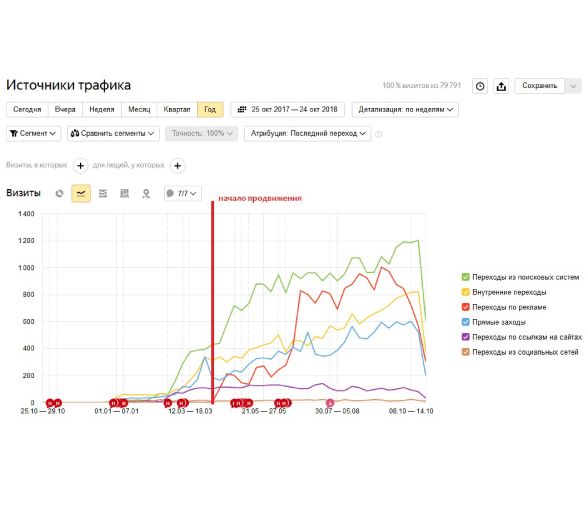The width and height of the screenshot is (588, 512).
Task: Toggle Переходы по рекламе legend checkbox
Action: click(x=465, y=307)
